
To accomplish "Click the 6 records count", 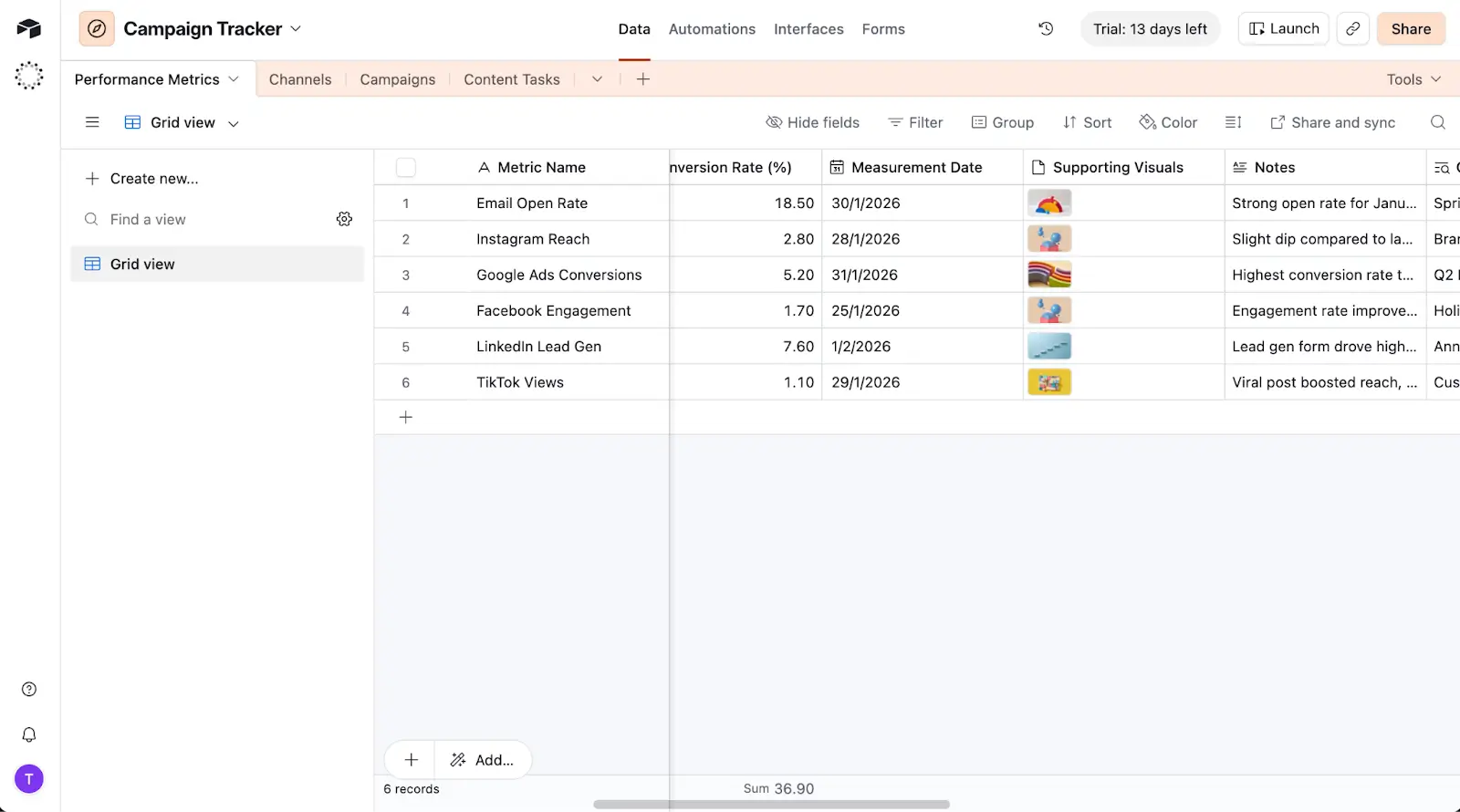I will click(x=412, y=789).
